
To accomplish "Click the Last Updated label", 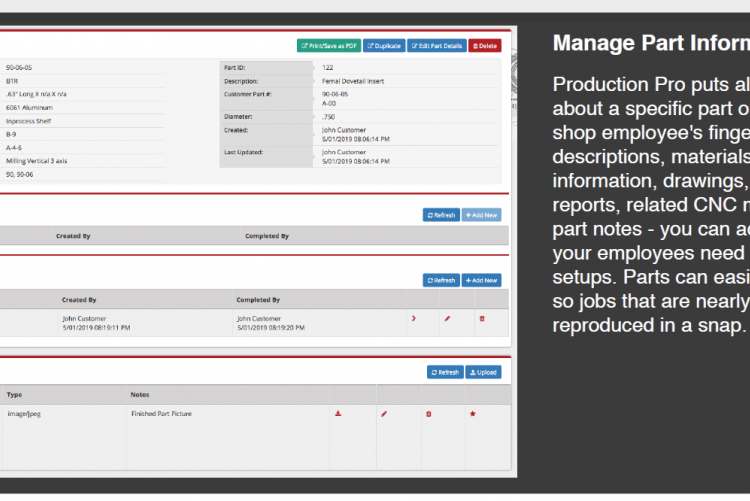I will tap(243, 152).
